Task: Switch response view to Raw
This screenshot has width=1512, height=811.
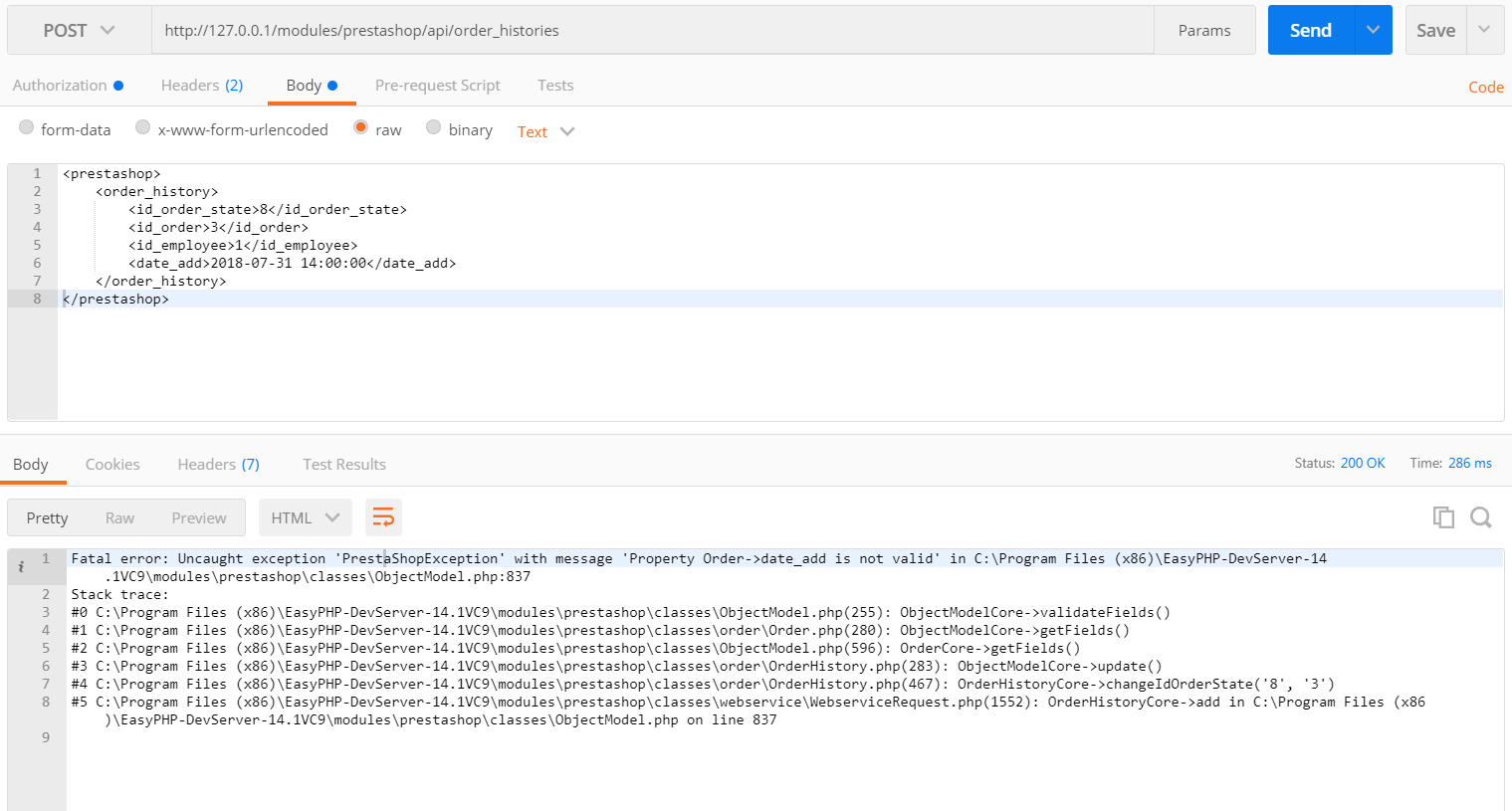Action: [119, 517]
